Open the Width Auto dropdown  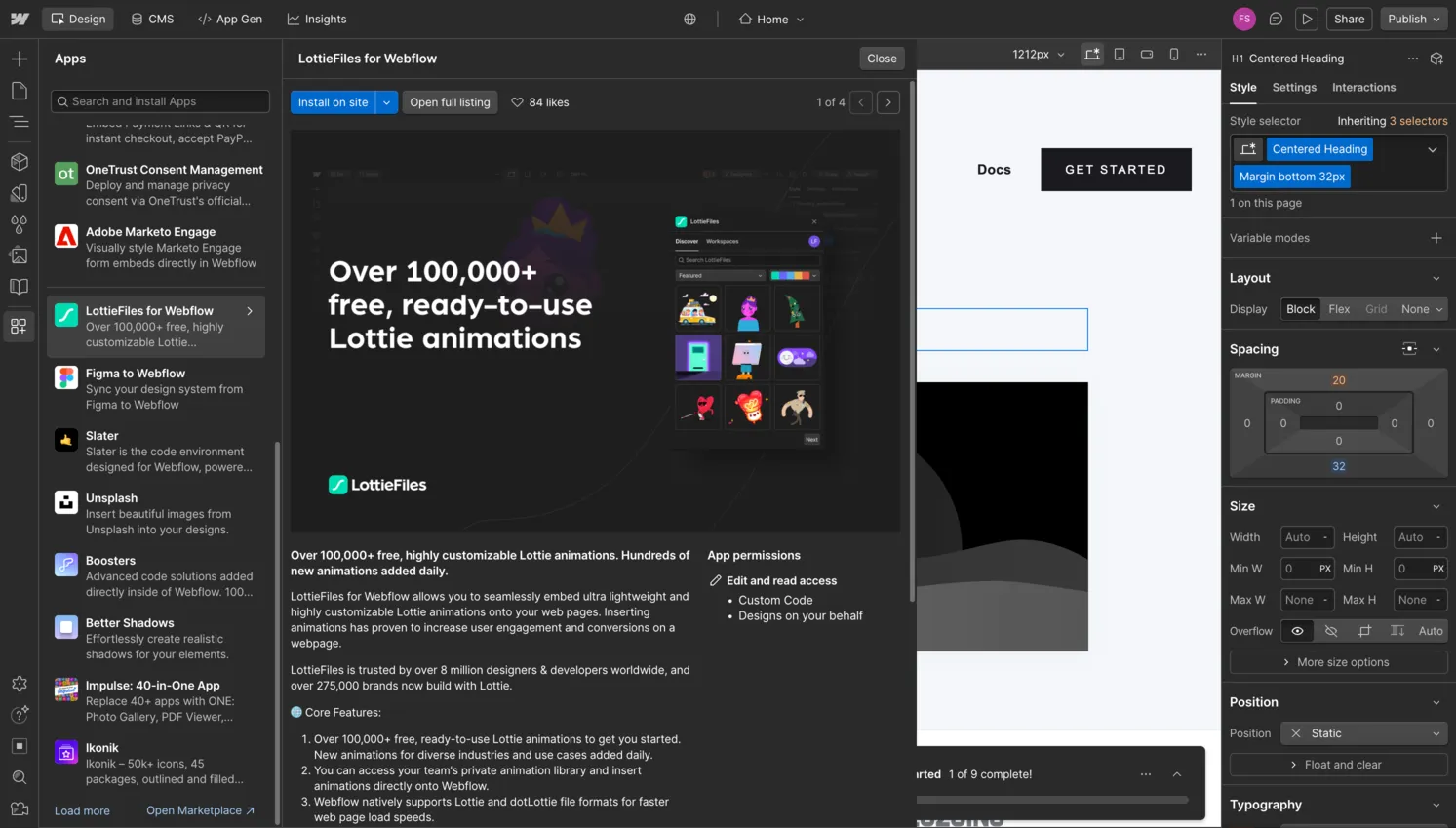(x=1306, y=536)
